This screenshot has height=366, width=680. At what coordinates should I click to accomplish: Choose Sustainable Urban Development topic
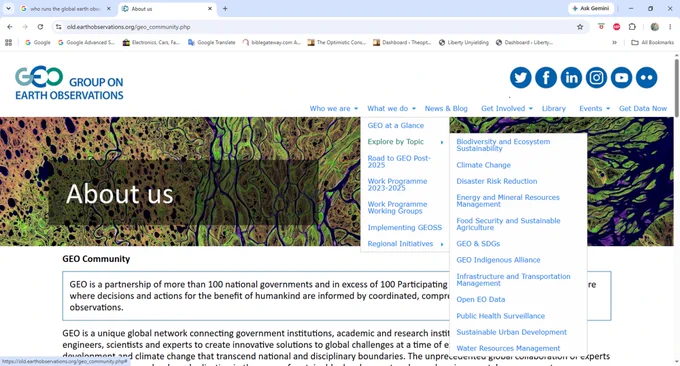pos(511,332)
